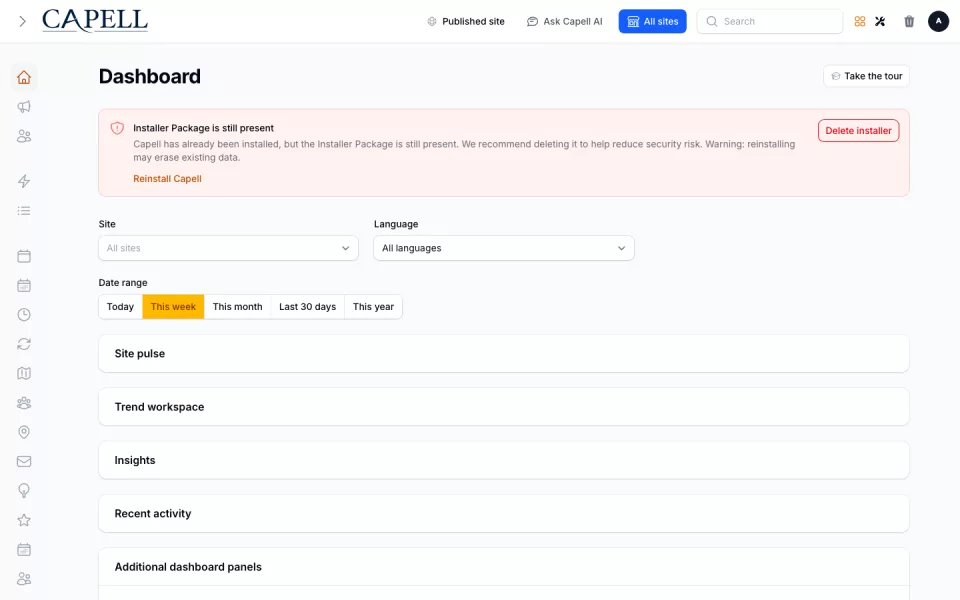
Task: Expand the Insights panel
Action: tap(504, 460)
